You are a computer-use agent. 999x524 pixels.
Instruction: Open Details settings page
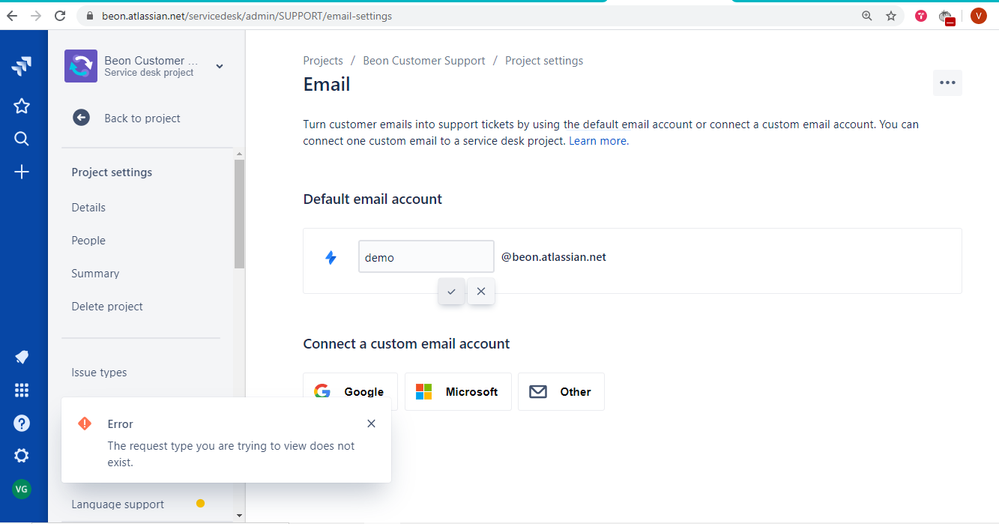pyautogui.click(x=89, y=207)
